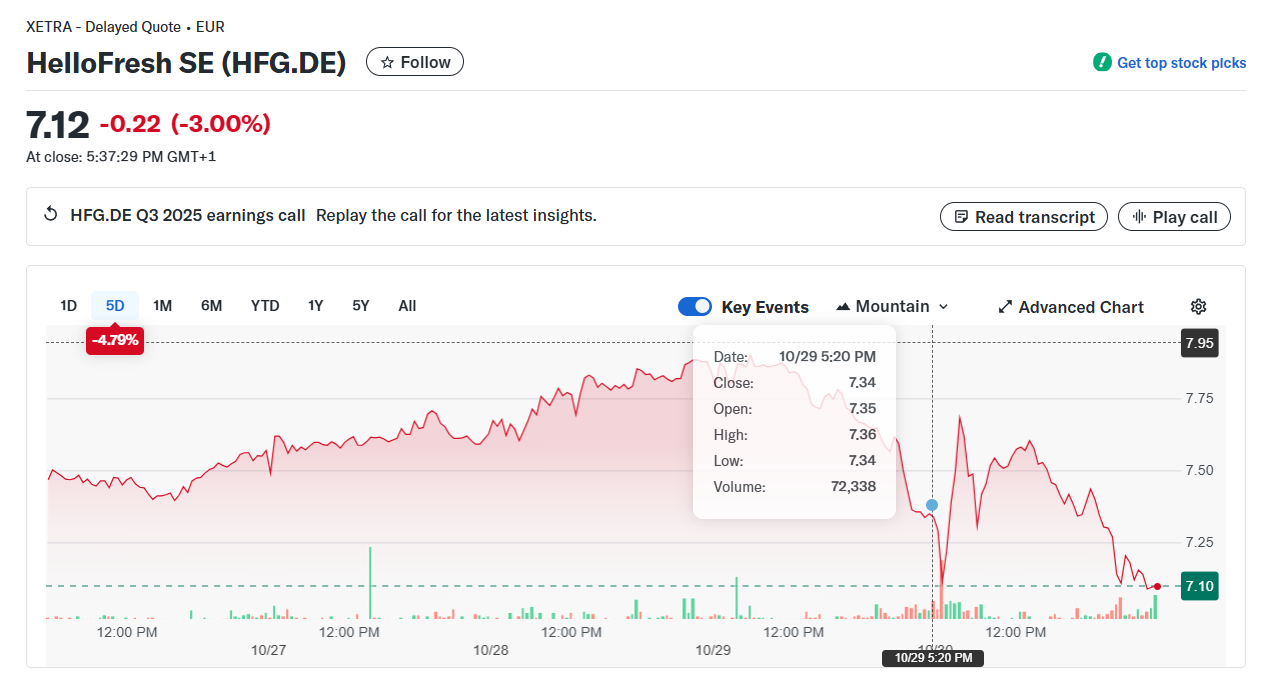Show All time chart range
Screen dimensions: 1261x677
tap(407, 306)
